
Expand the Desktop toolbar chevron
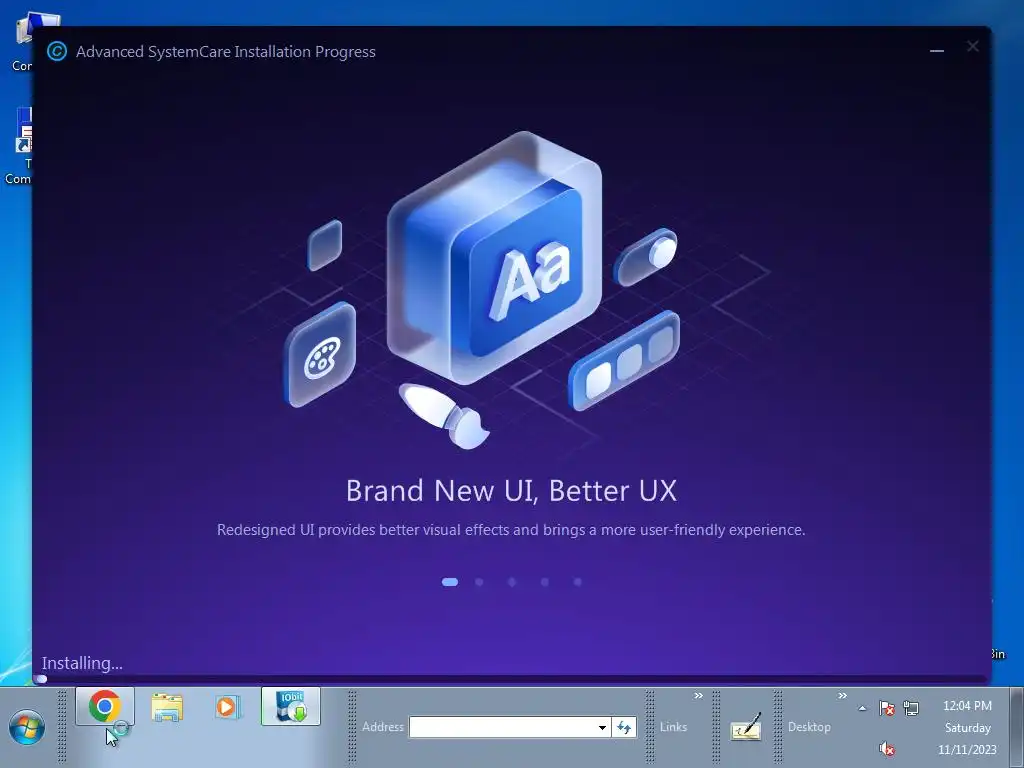842,696
